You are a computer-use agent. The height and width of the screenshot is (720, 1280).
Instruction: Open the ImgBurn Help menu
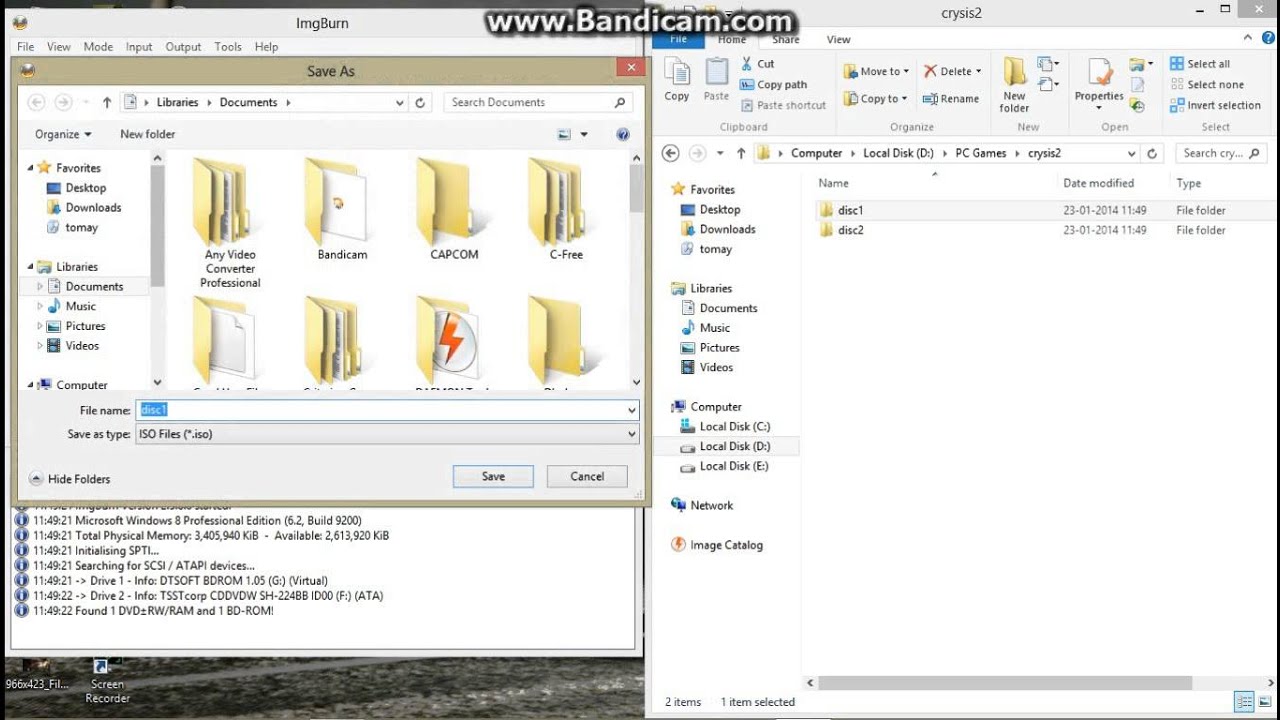point(266,47)
